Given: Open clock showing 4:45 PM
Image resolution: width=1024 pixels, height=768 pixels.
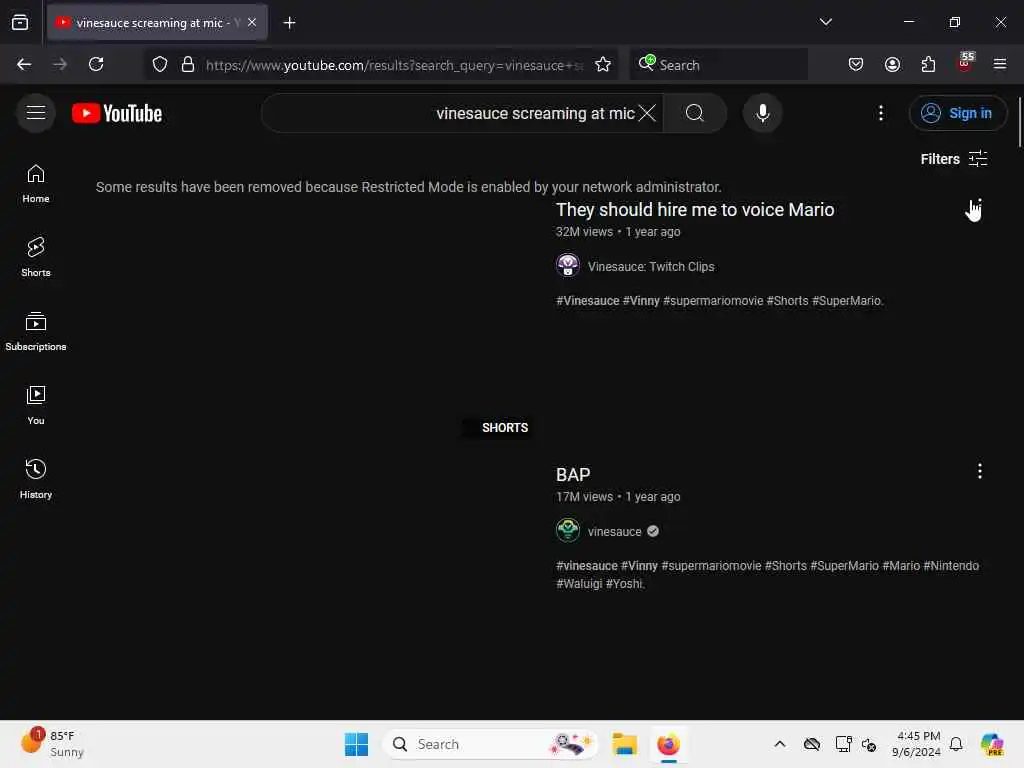Looking at the screenshot, I should [916, 744].
